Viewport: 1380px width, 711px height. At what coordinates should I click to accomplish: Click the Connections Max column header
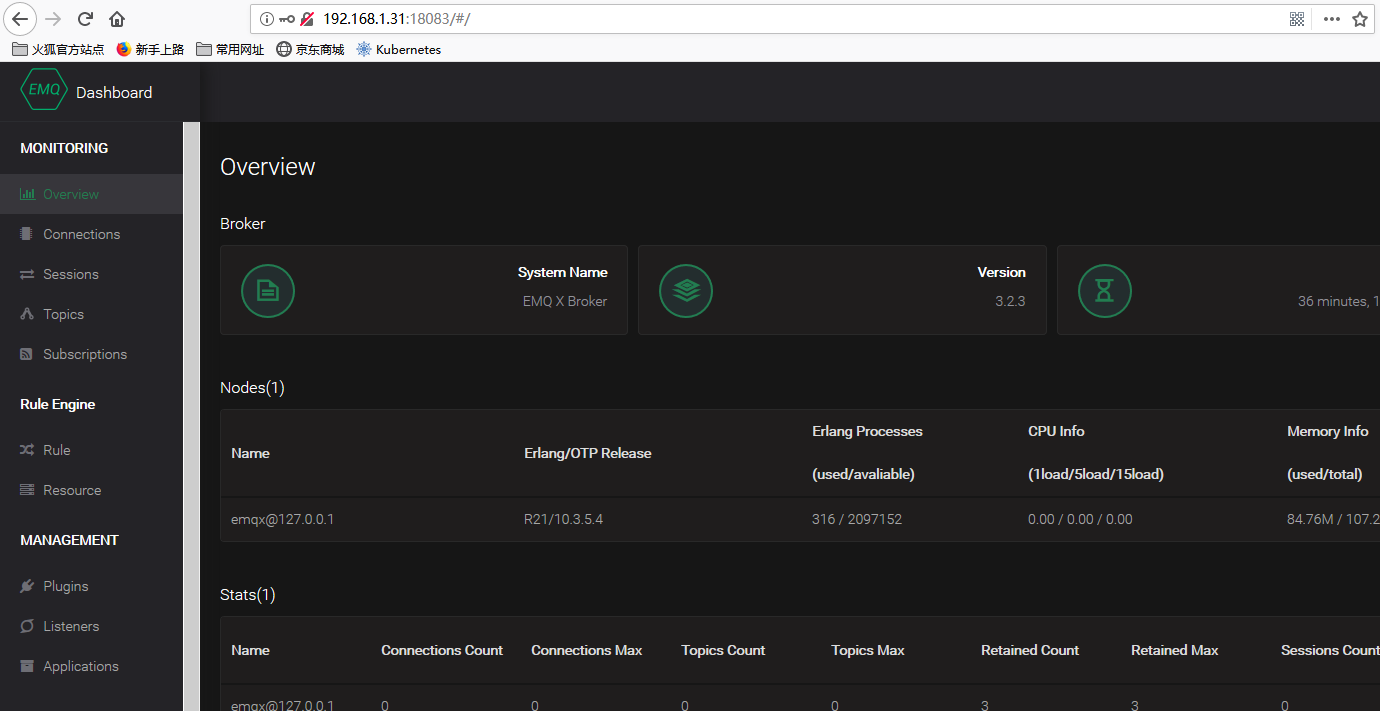pos(587,650)
